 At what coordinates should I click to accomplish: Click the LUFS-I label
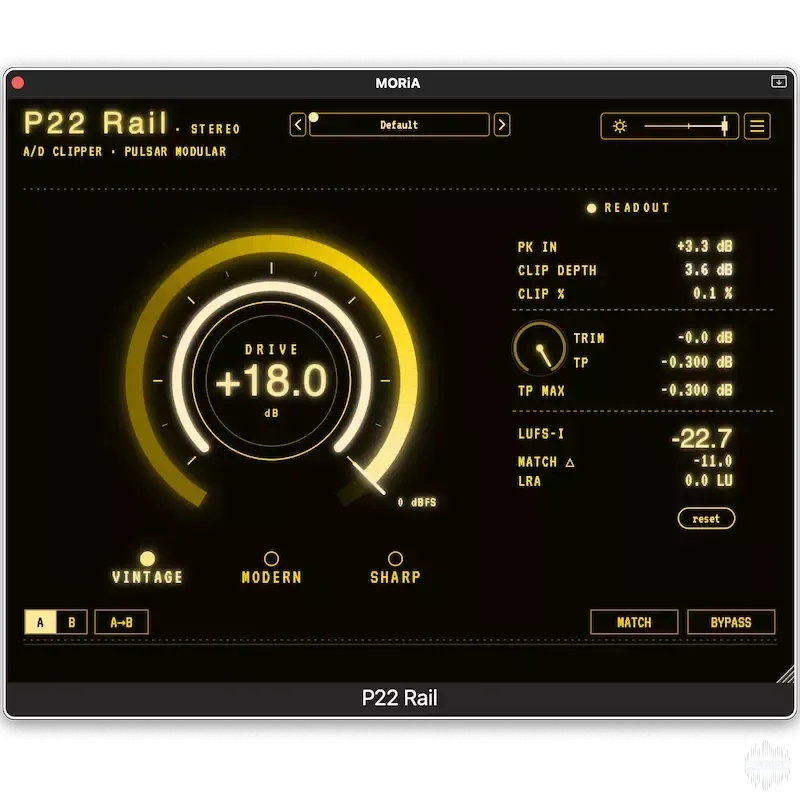click(x=541, y=434)
